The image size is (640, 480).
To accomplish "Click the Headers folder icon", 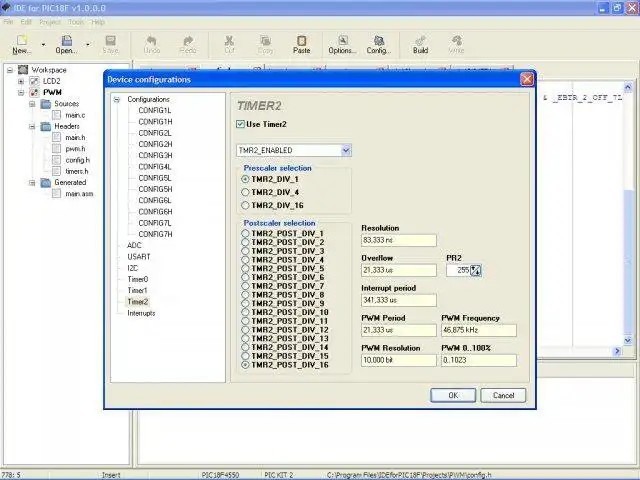I will (46, 126).
